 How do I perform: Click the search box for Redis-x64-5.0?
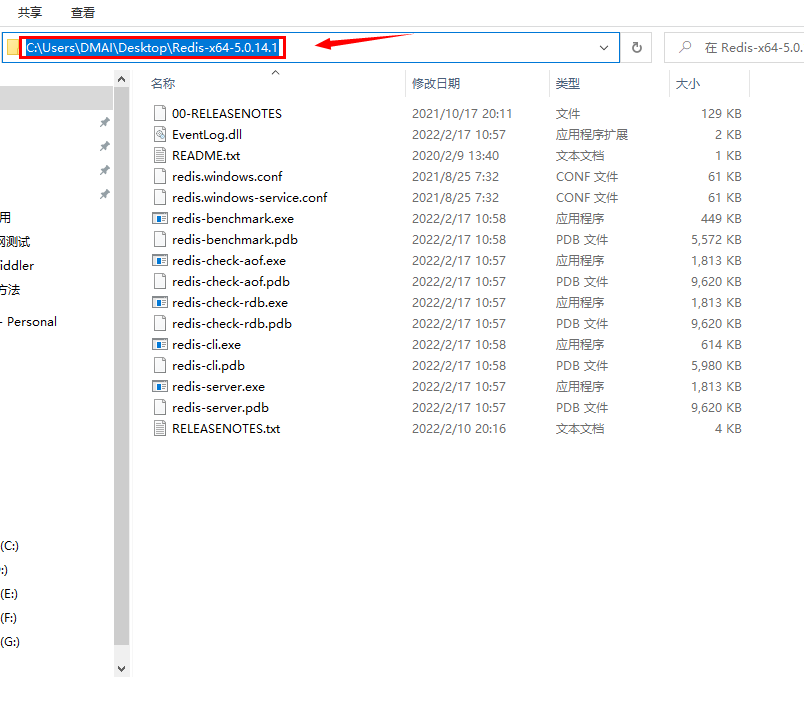(734, 48)
